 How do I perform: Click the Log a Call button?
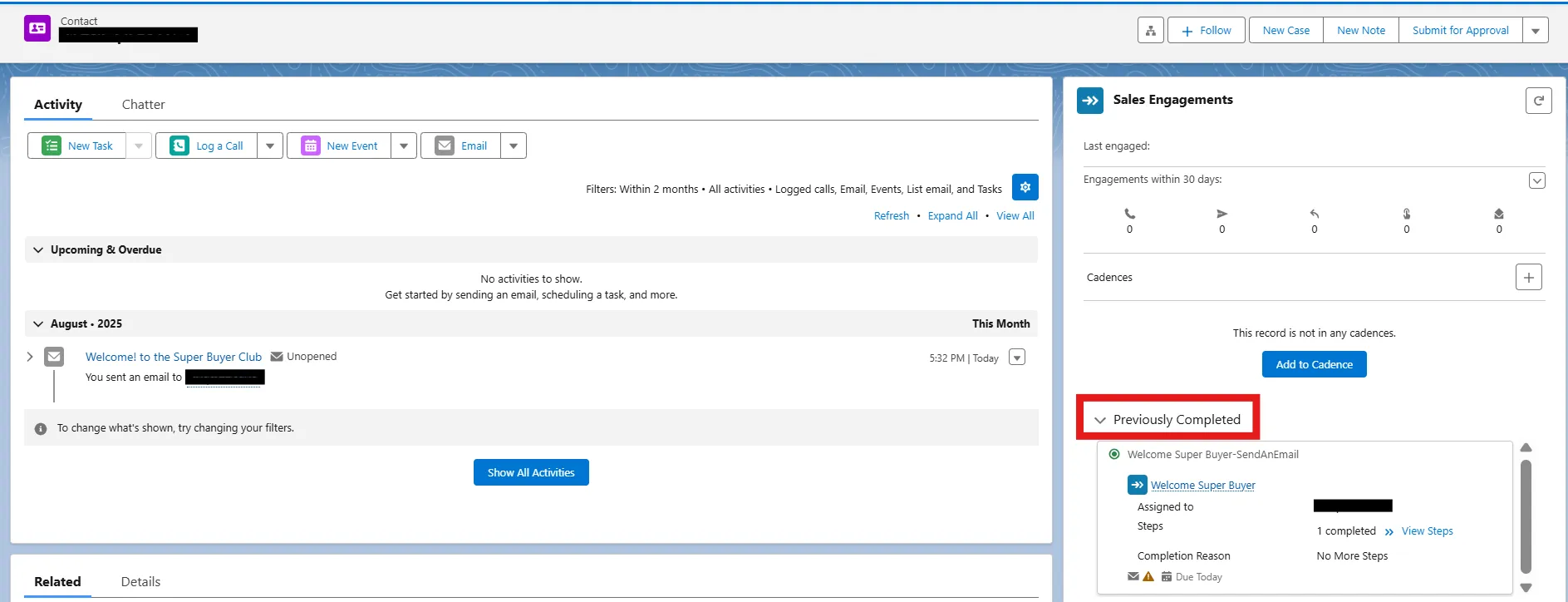click(x=207, y=146)
